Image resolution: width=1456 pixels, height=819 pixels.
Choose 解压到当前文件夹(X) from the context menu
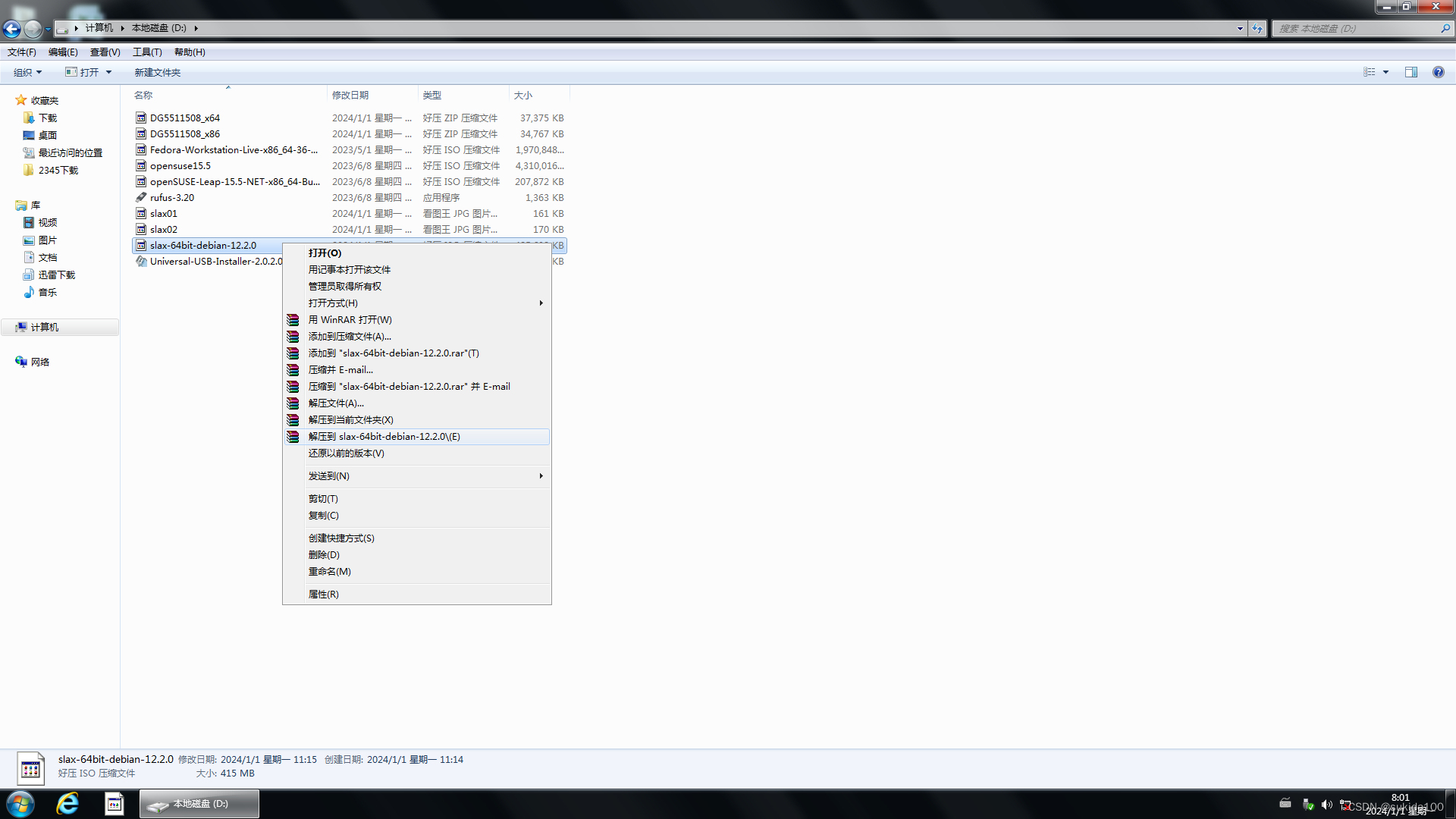coord(350,420)
